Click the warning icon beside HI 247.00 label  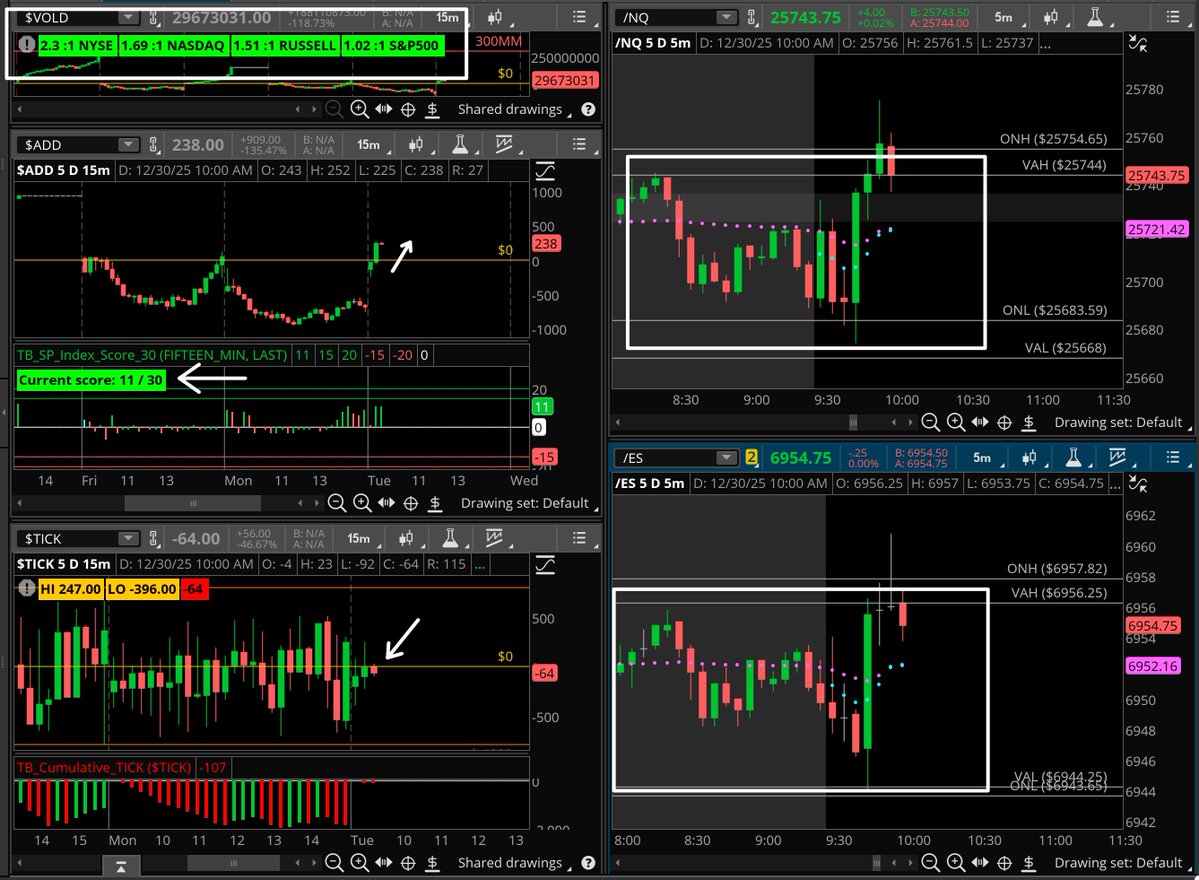[x=27, y=589]
